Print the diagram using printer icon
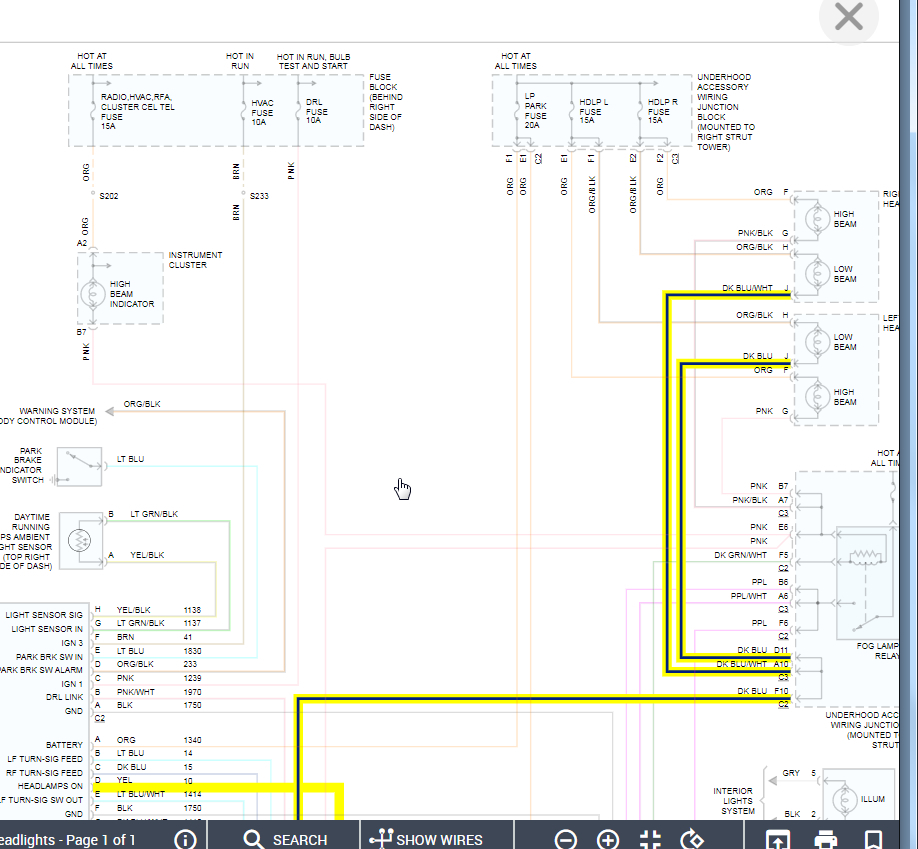Viewport: 918px width, 849px height. tap(825, 839)
